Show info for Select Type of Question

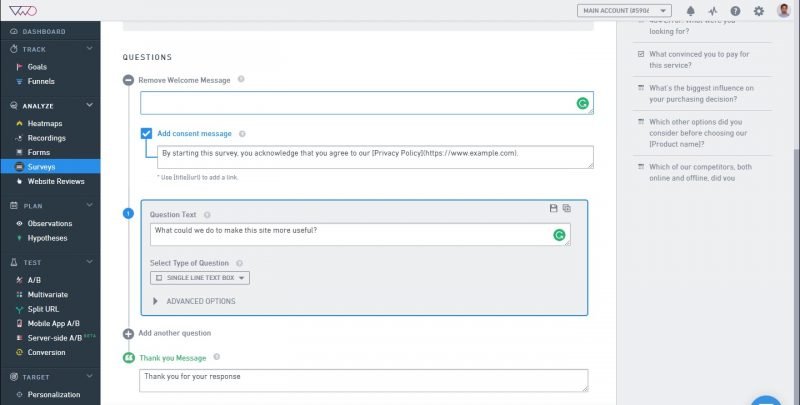[239, 263]
